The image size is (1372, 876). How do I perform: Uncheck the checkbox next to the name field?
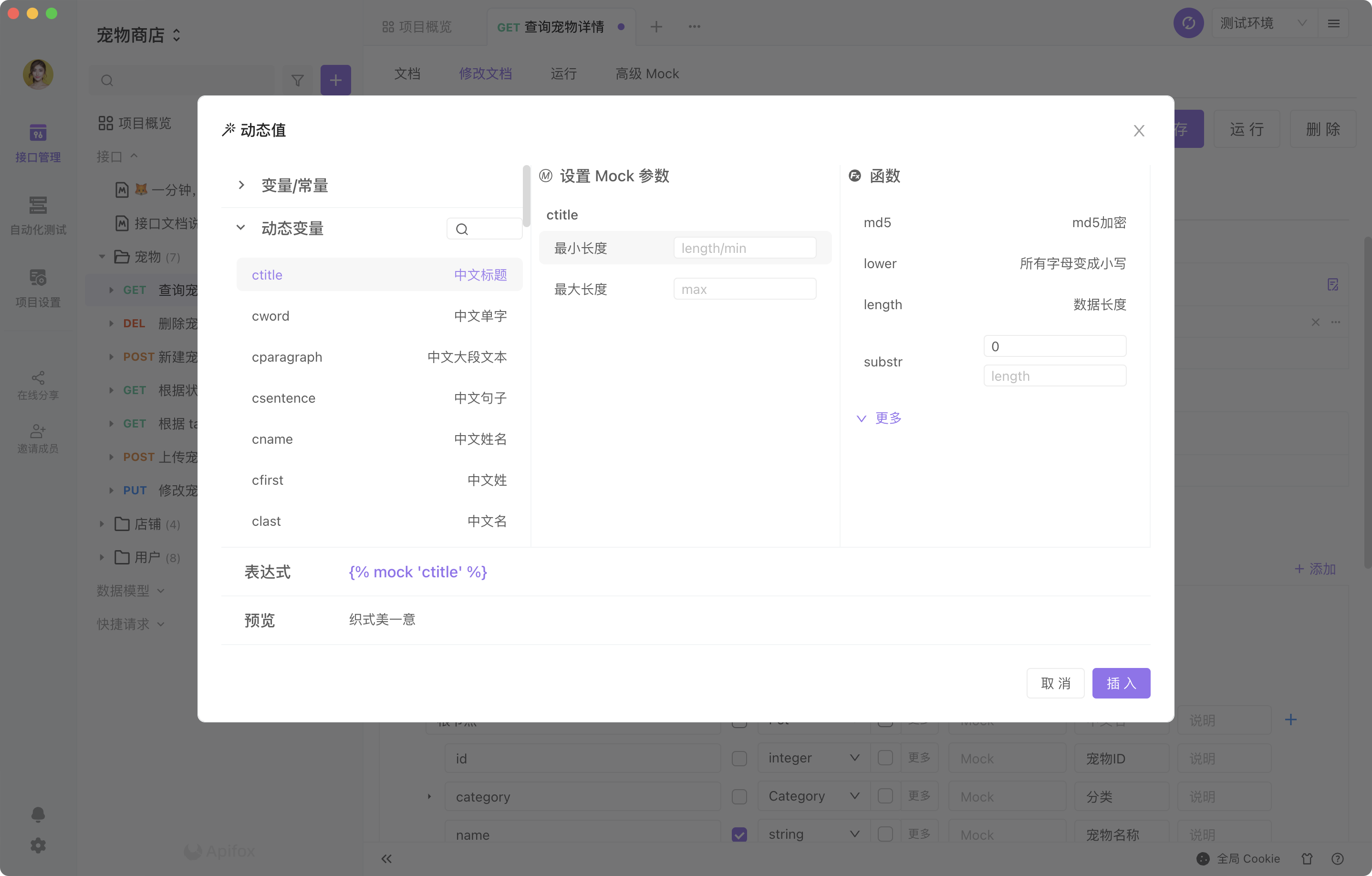739,834
